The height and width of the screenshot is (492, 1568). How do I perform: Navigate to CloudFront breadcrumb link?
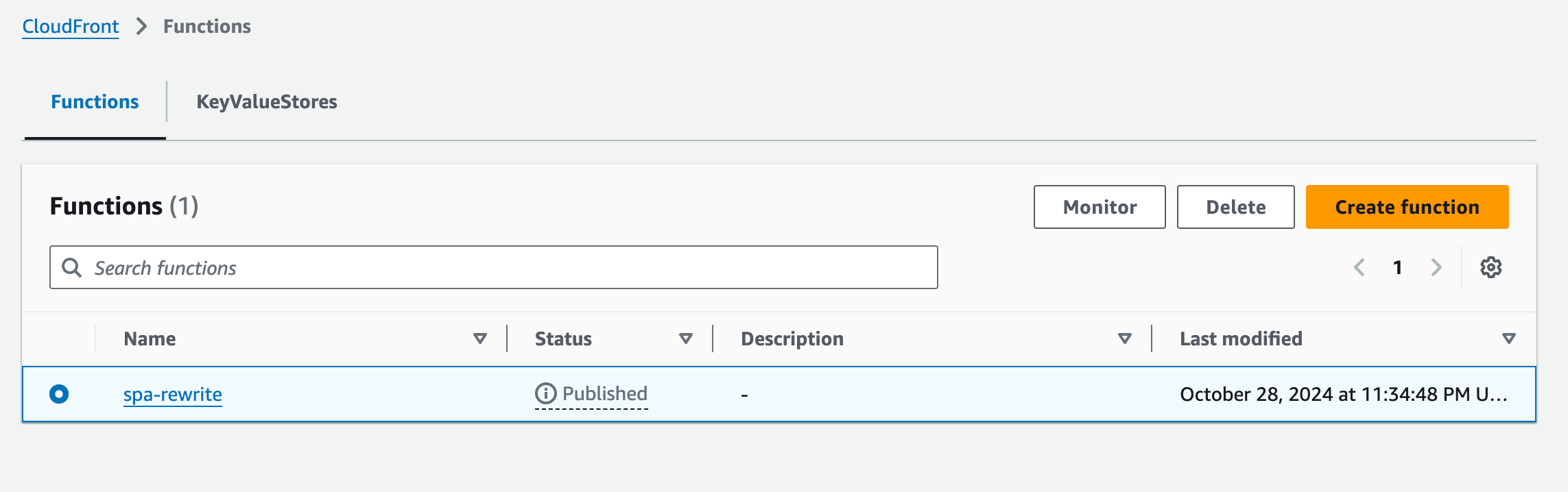[71, 27]
